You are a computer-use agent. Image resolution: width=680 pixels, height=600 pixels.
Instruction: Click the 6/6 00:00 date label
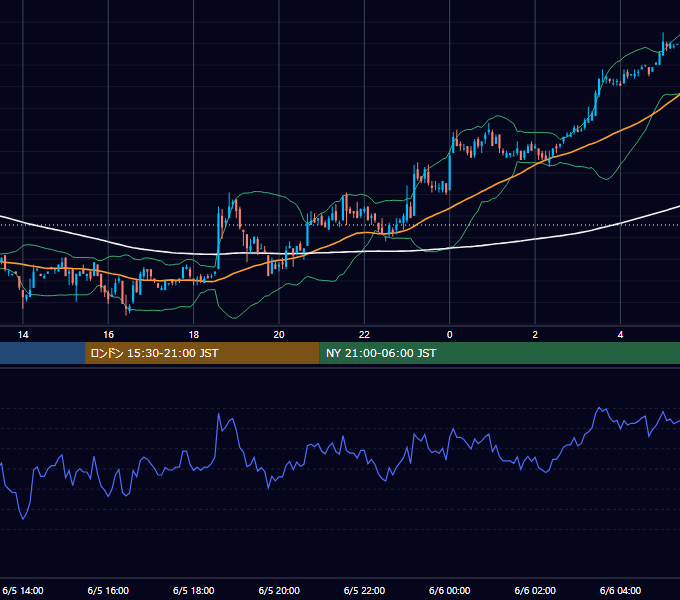pos(450,590)
